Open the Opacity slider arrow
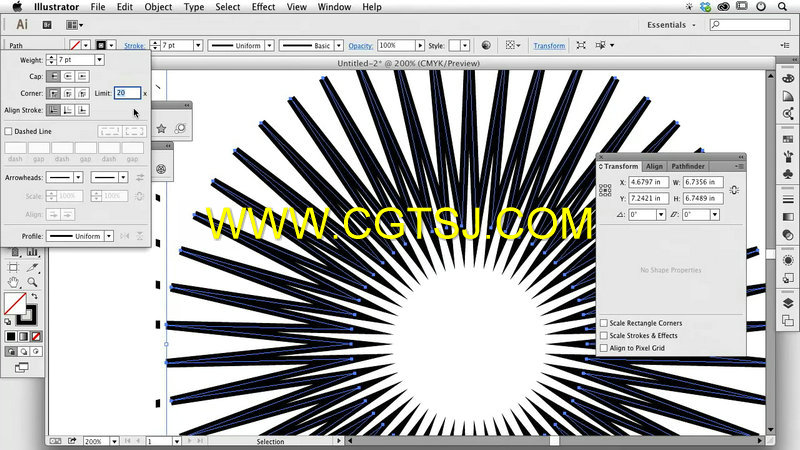Screen dimensions: 800x450 pyautogui.click(x=420, y=45)
